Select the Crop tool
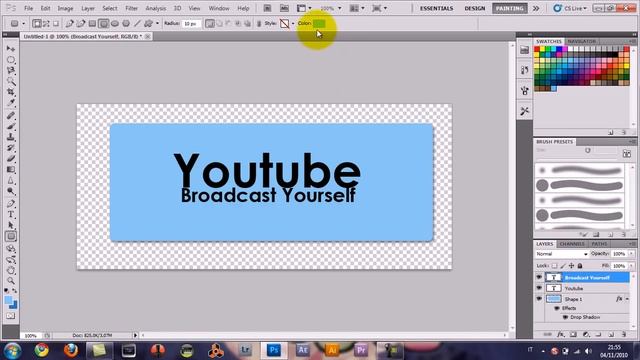The height and width of the screenshot is (360, 640). click(11, 92)
